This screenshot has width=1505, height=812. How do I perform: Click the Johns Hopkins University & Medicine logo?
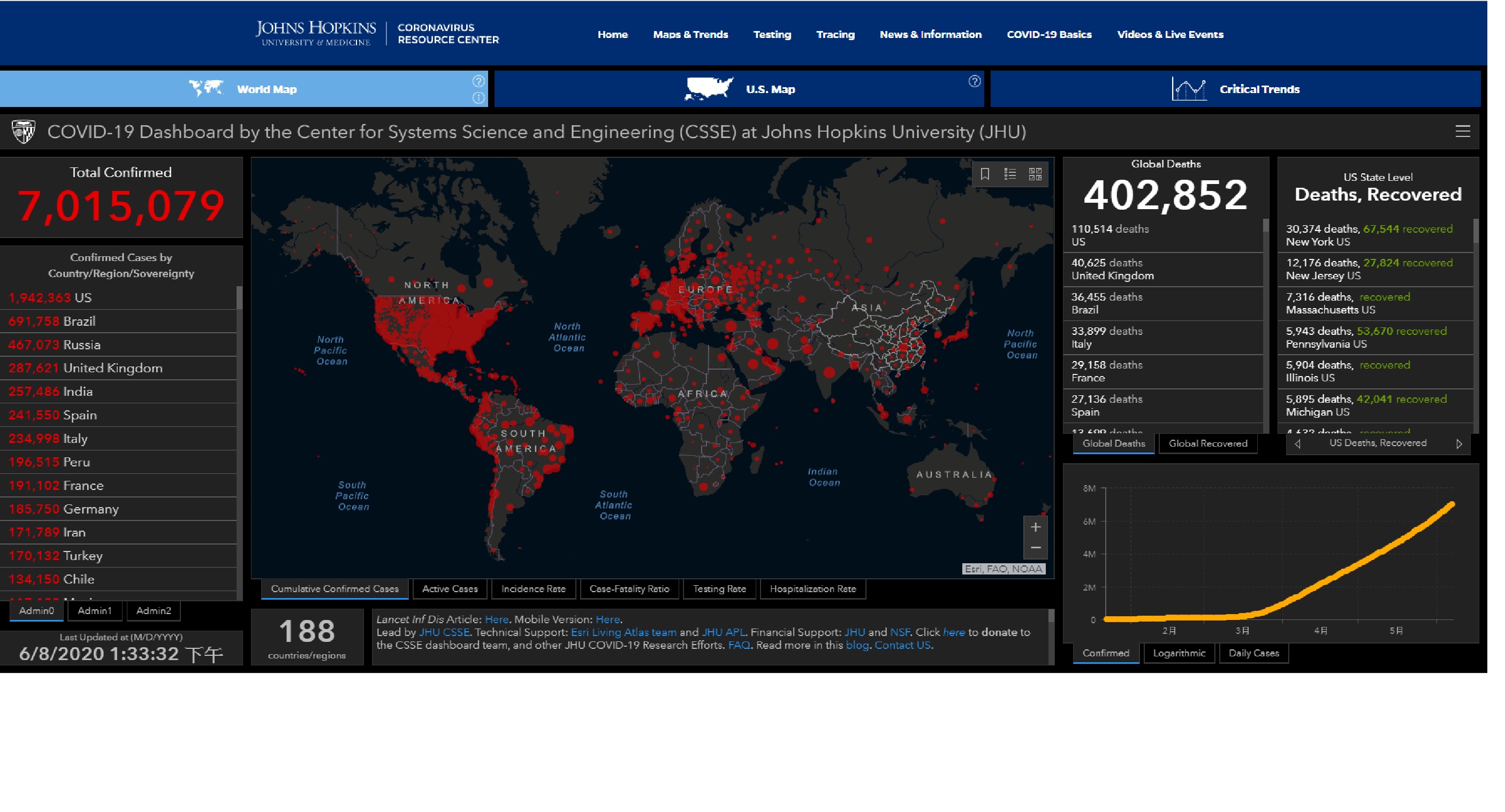tap(316, 33)
